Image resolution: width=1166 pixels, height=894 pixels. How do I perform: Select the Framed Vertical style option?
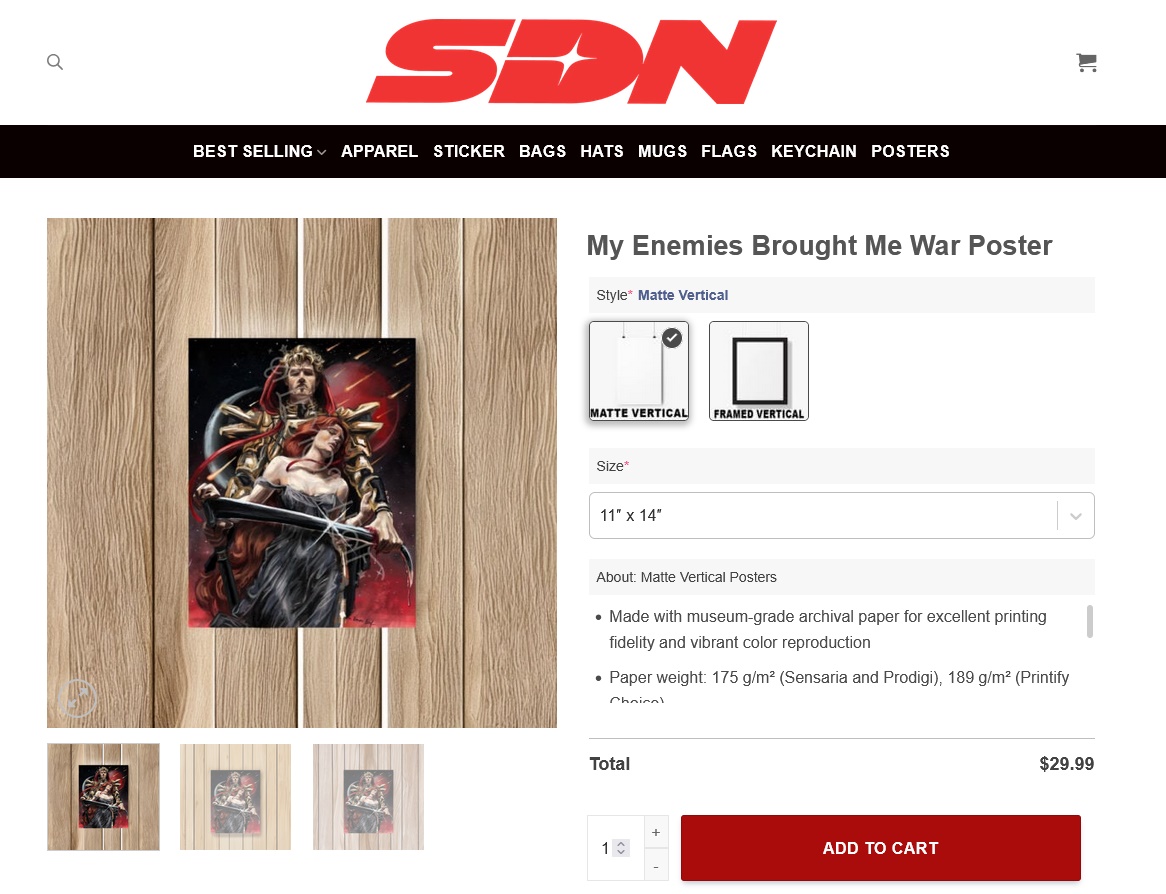(758, 371)
